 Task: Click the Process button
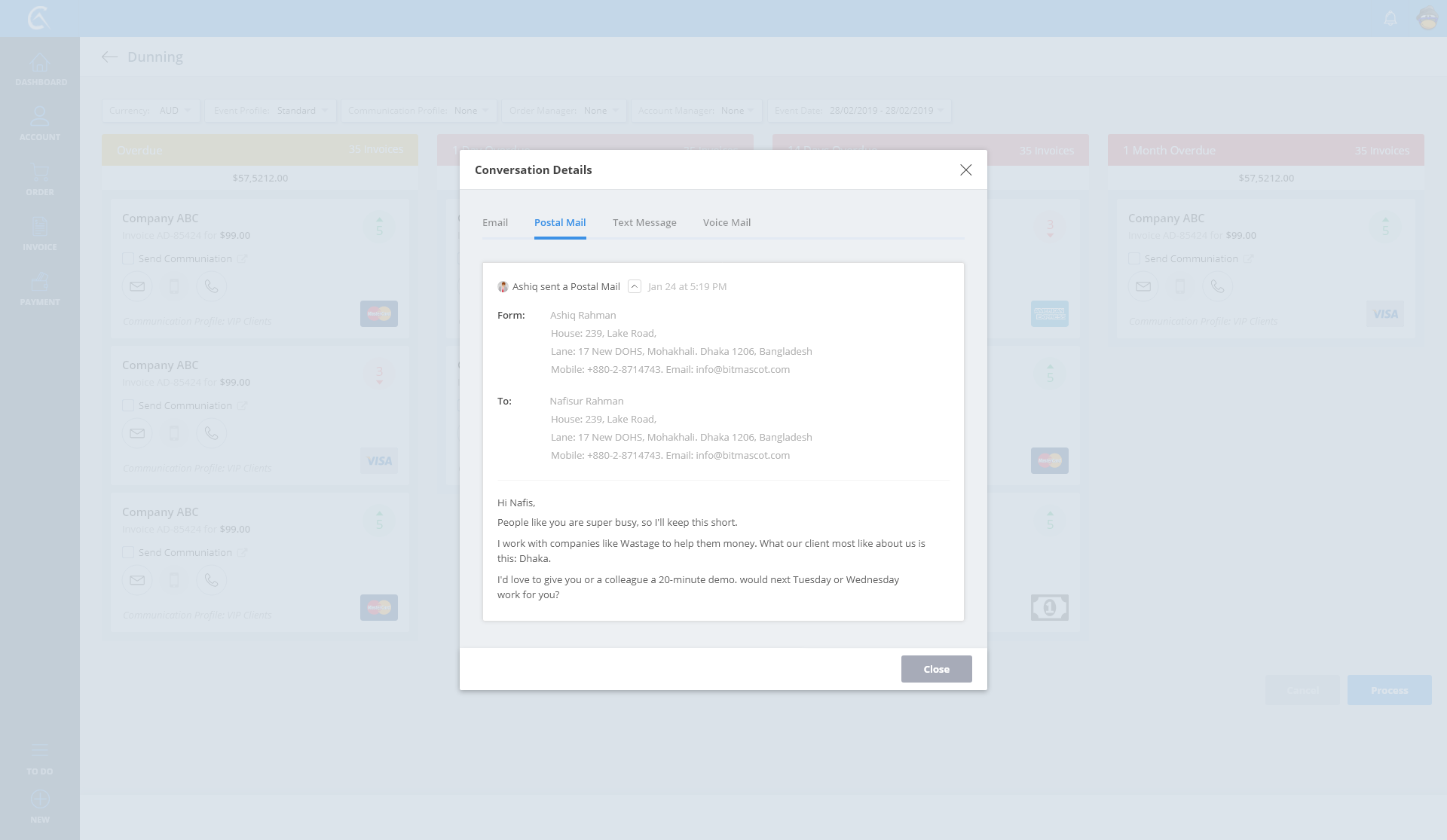(x=1389, y=690)
